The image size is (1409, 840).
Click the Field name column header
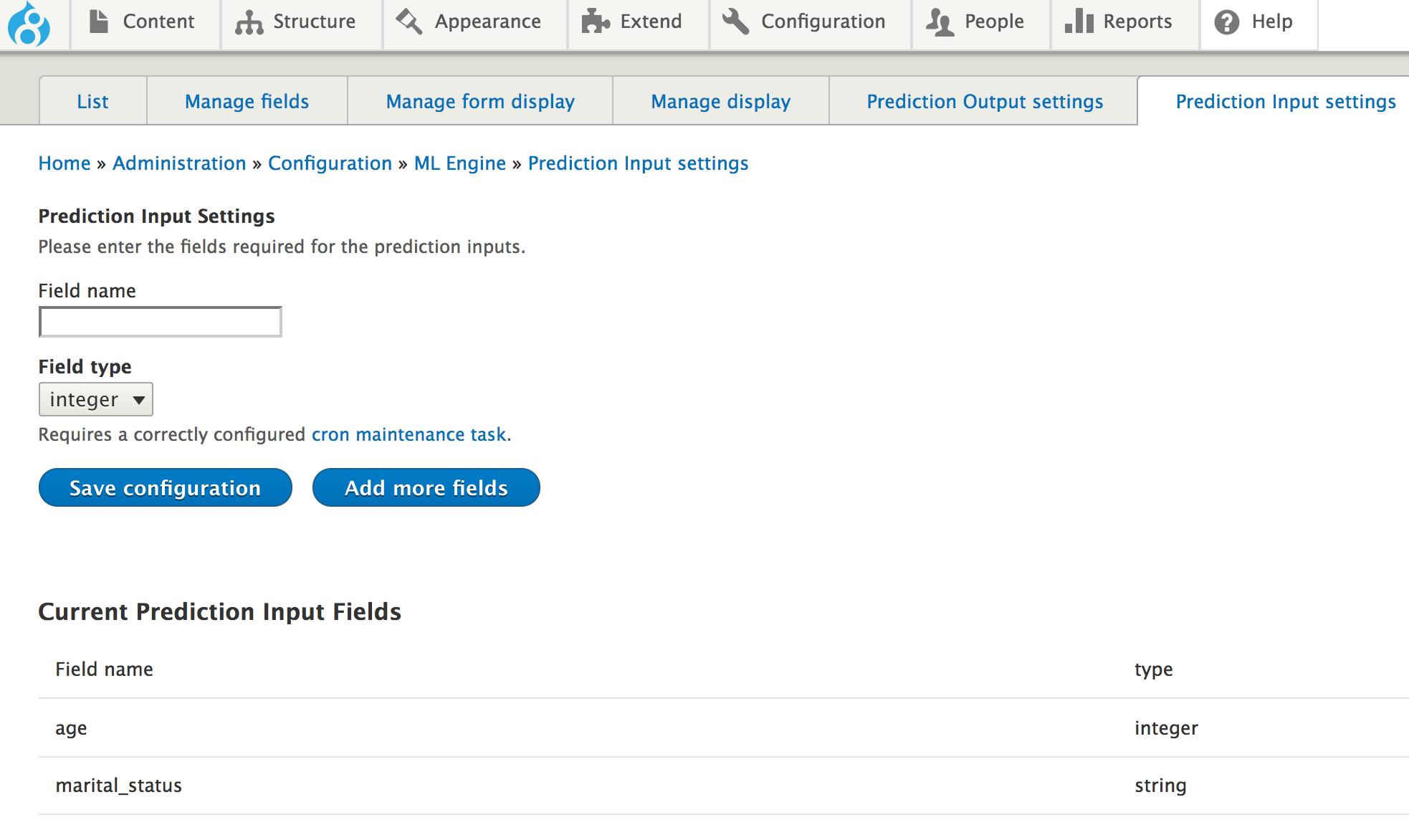pyautogui.click(x=105, y=669)
